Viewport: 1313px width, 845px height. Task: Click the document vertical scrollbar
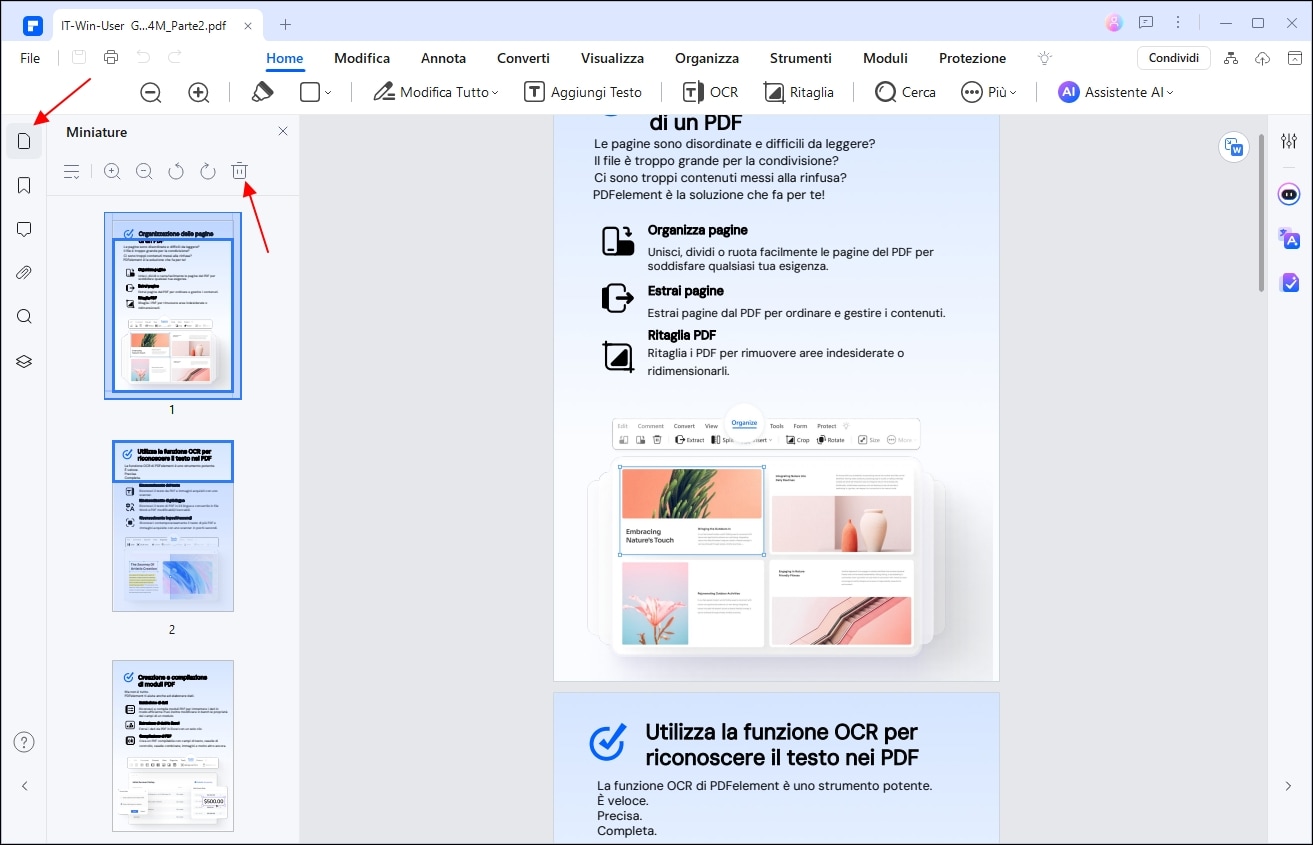1260,212
